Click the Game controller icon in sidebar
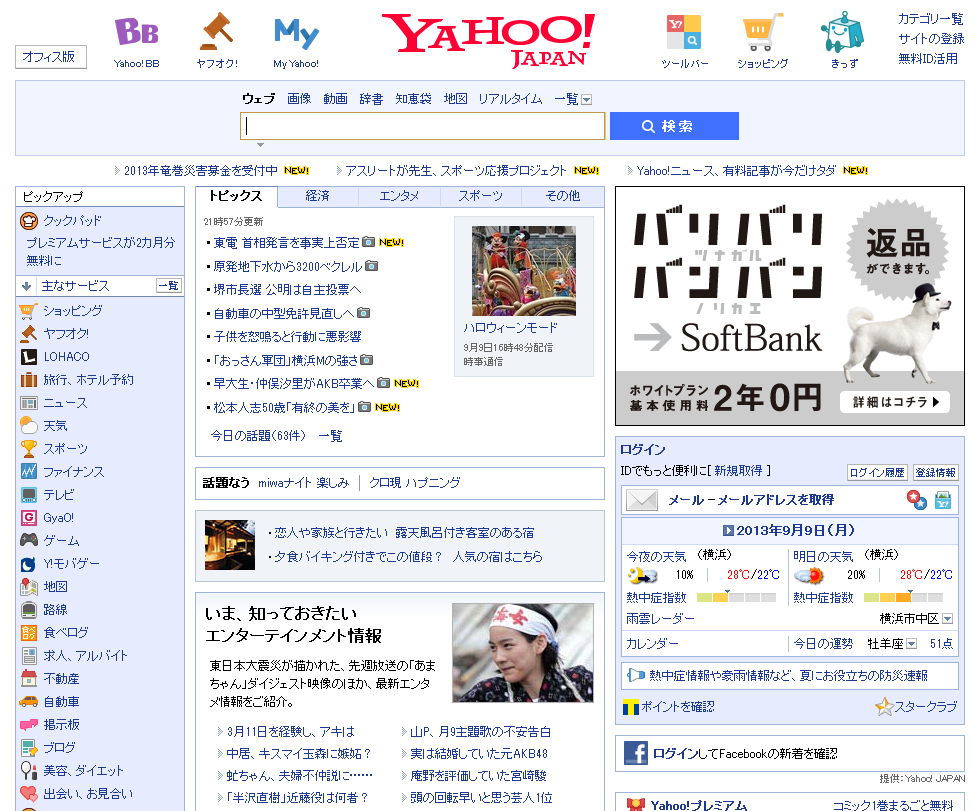Viewport: 980px width, 811px height. (x=29, y=540)
